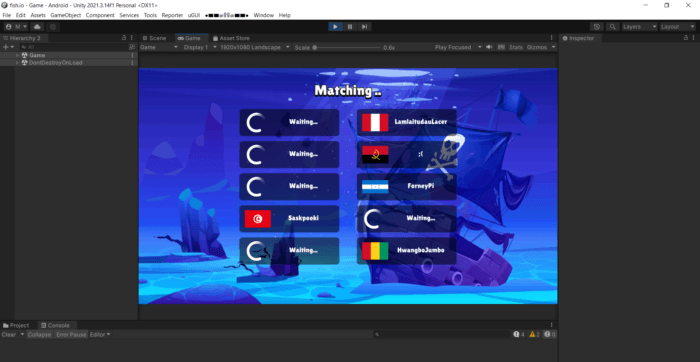
Task: Open version control collaborate icon
Action: tap(53, 27)
